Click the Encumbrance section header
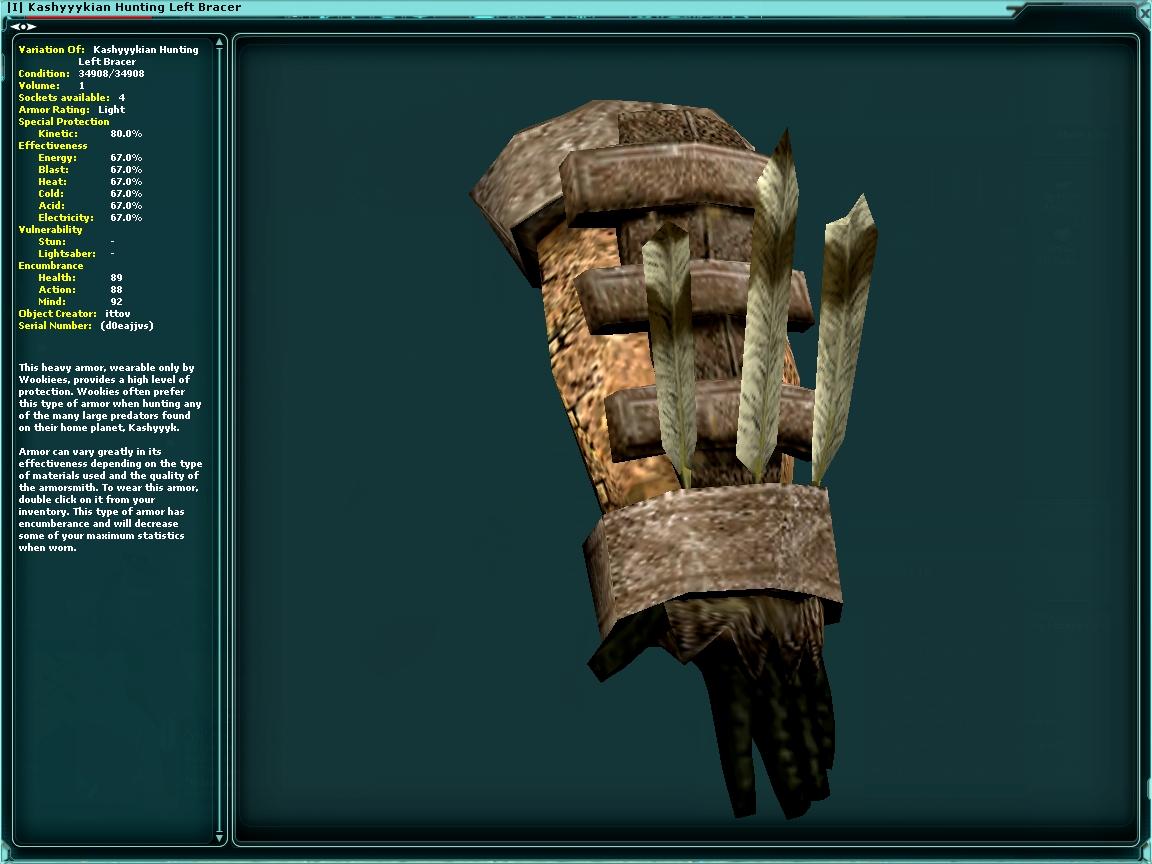Image resolution: width=1152 pixels, height=864 pixels. tap(51, 266)
